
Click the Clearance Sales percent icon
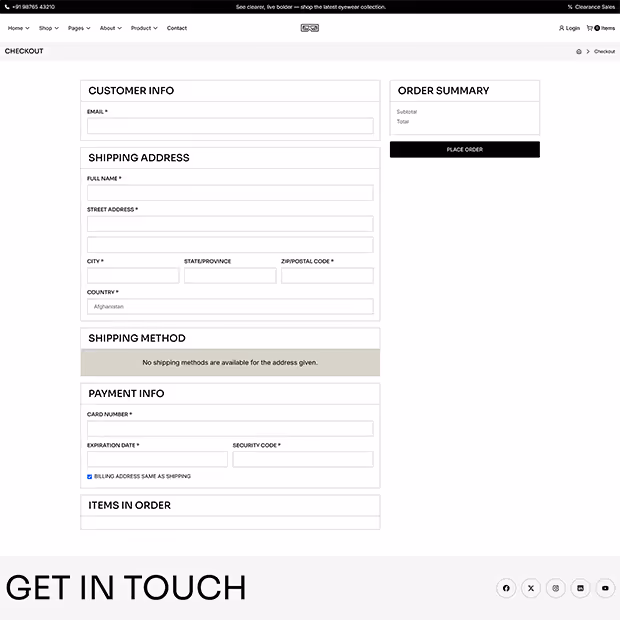570,7
